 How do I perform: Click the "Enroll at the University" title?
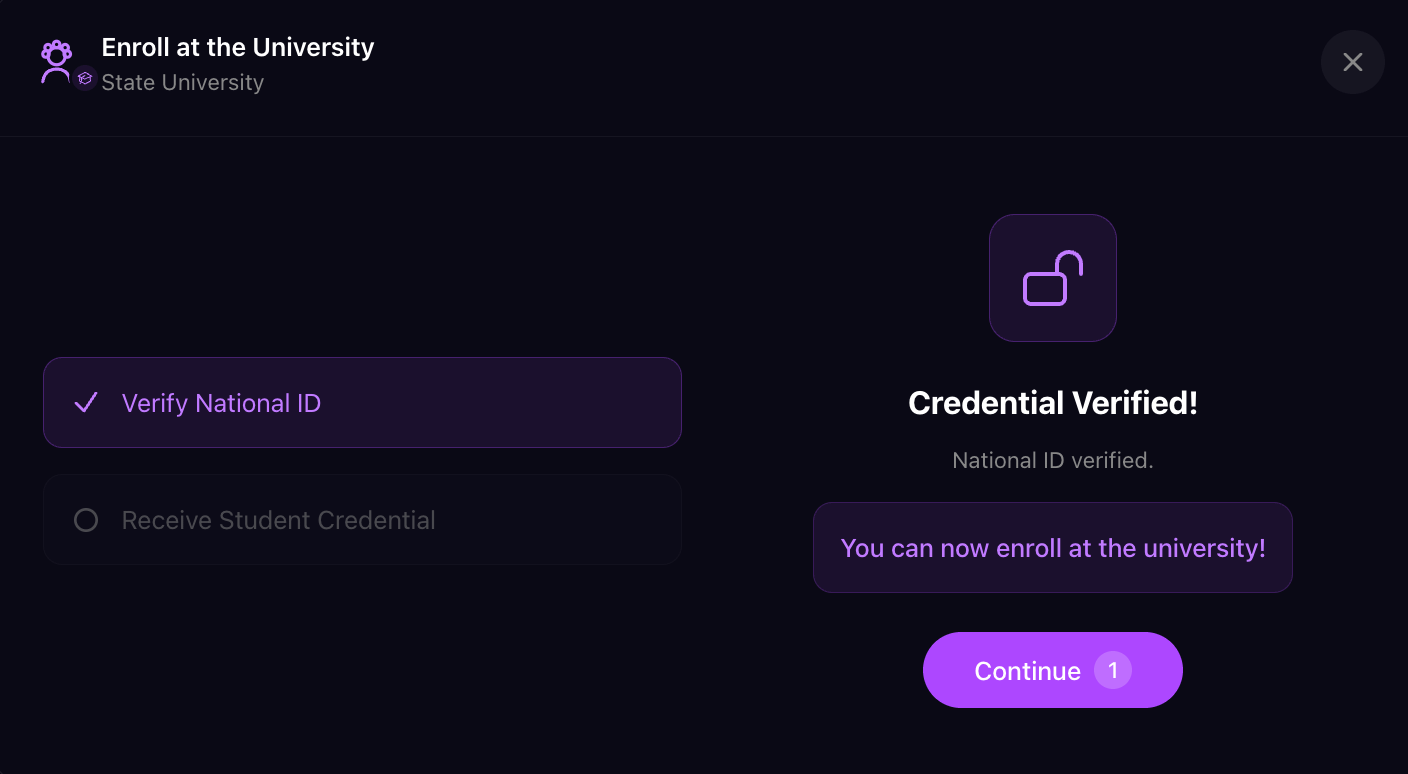click(238, 47)
